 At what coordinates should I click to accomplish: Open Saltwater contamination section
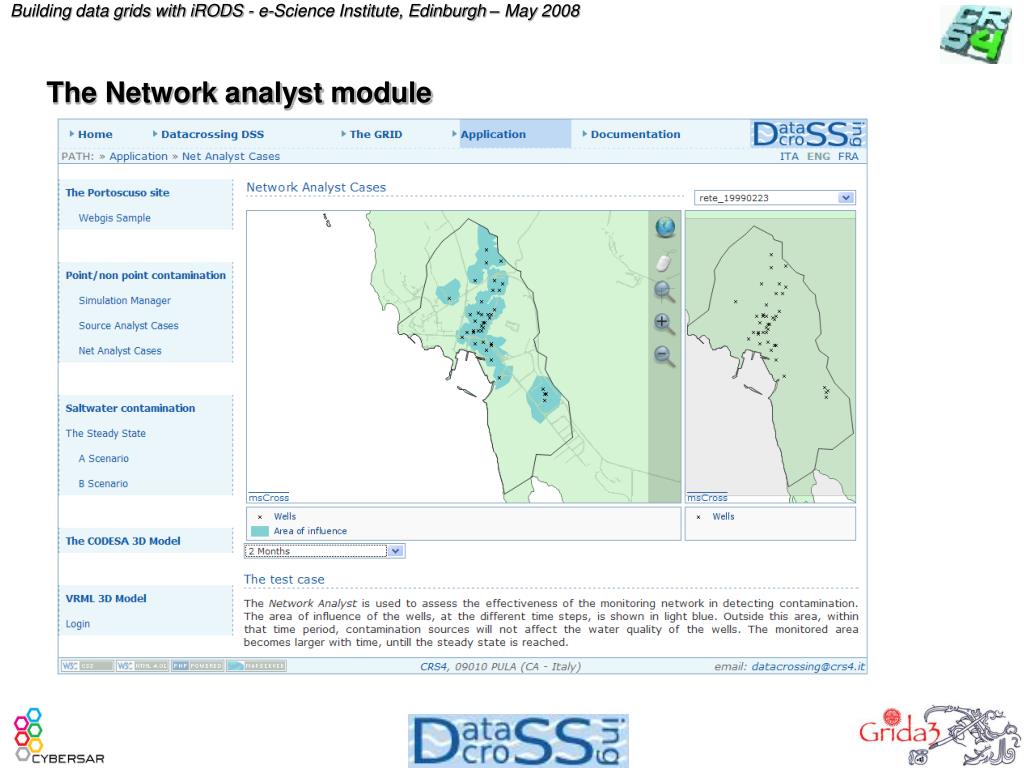click(130, 408)
